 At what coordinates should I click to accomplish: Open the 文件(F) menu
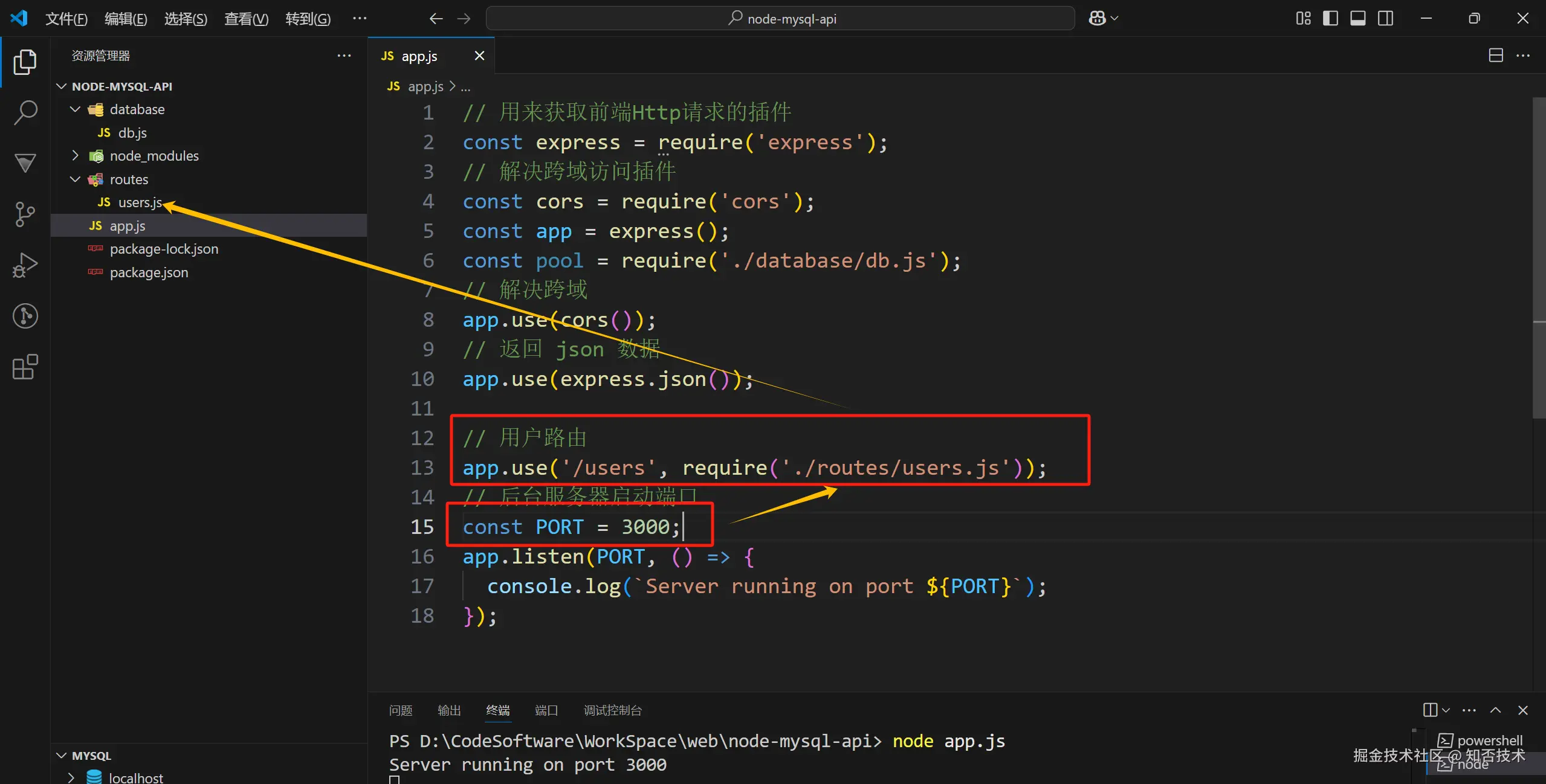[66, 19]
